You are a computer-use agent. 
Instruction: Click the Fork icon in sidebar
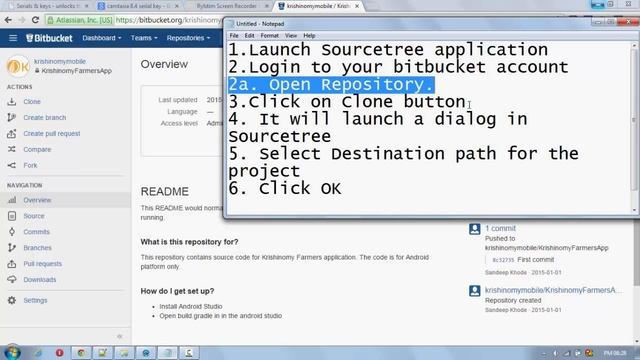tap(11, 165)
